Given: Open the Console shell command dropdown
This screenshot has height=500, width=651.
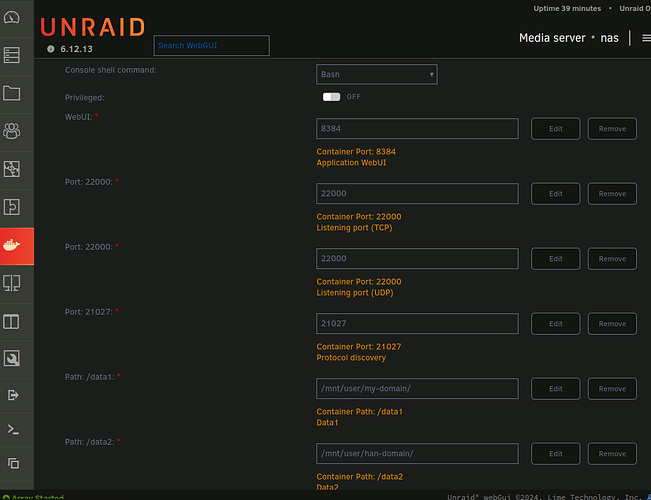Looking at the screenshot, I should 377,74.
